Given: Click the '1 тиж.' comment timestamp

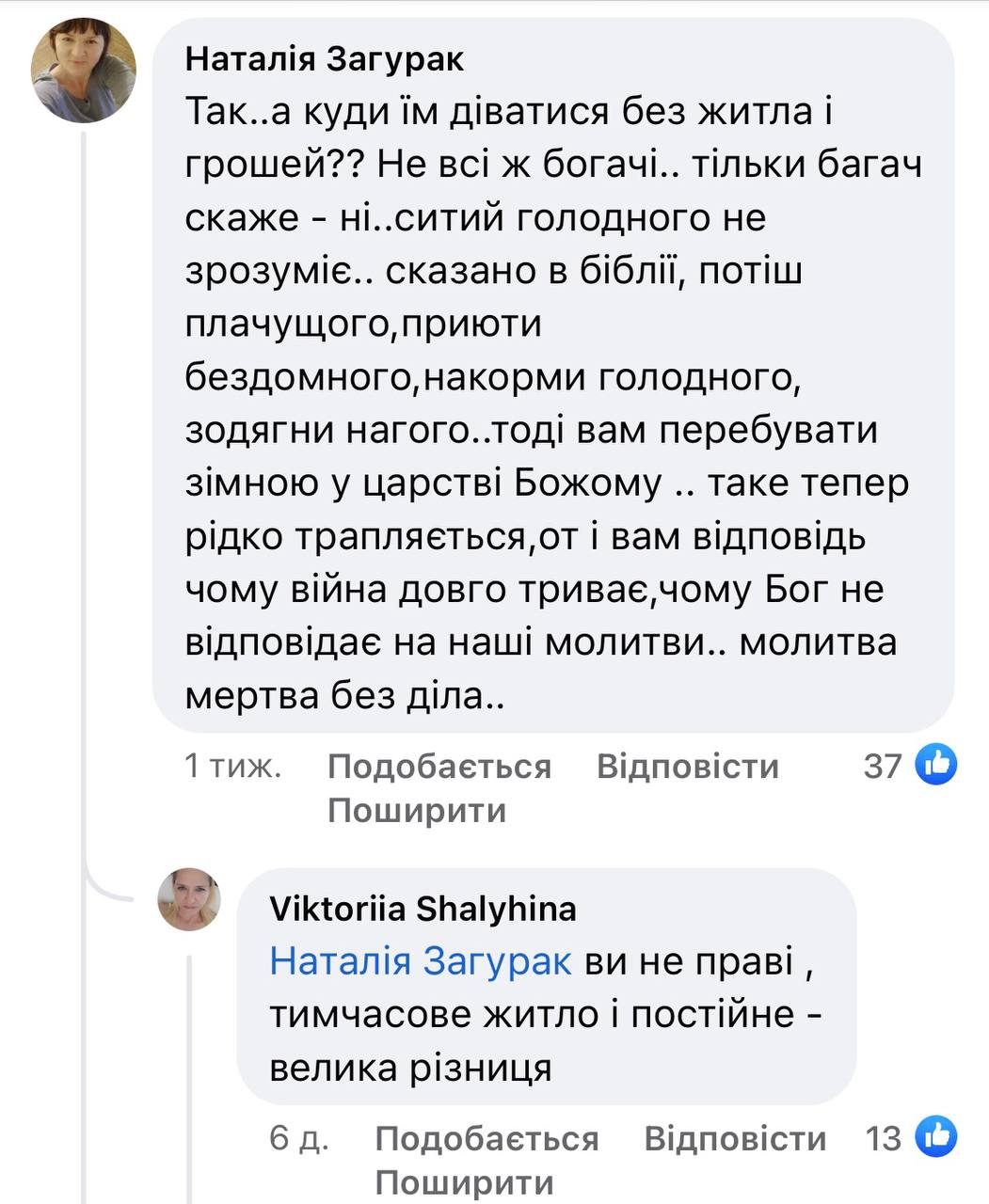Looking at the screenshot, I should click(233, 767).
